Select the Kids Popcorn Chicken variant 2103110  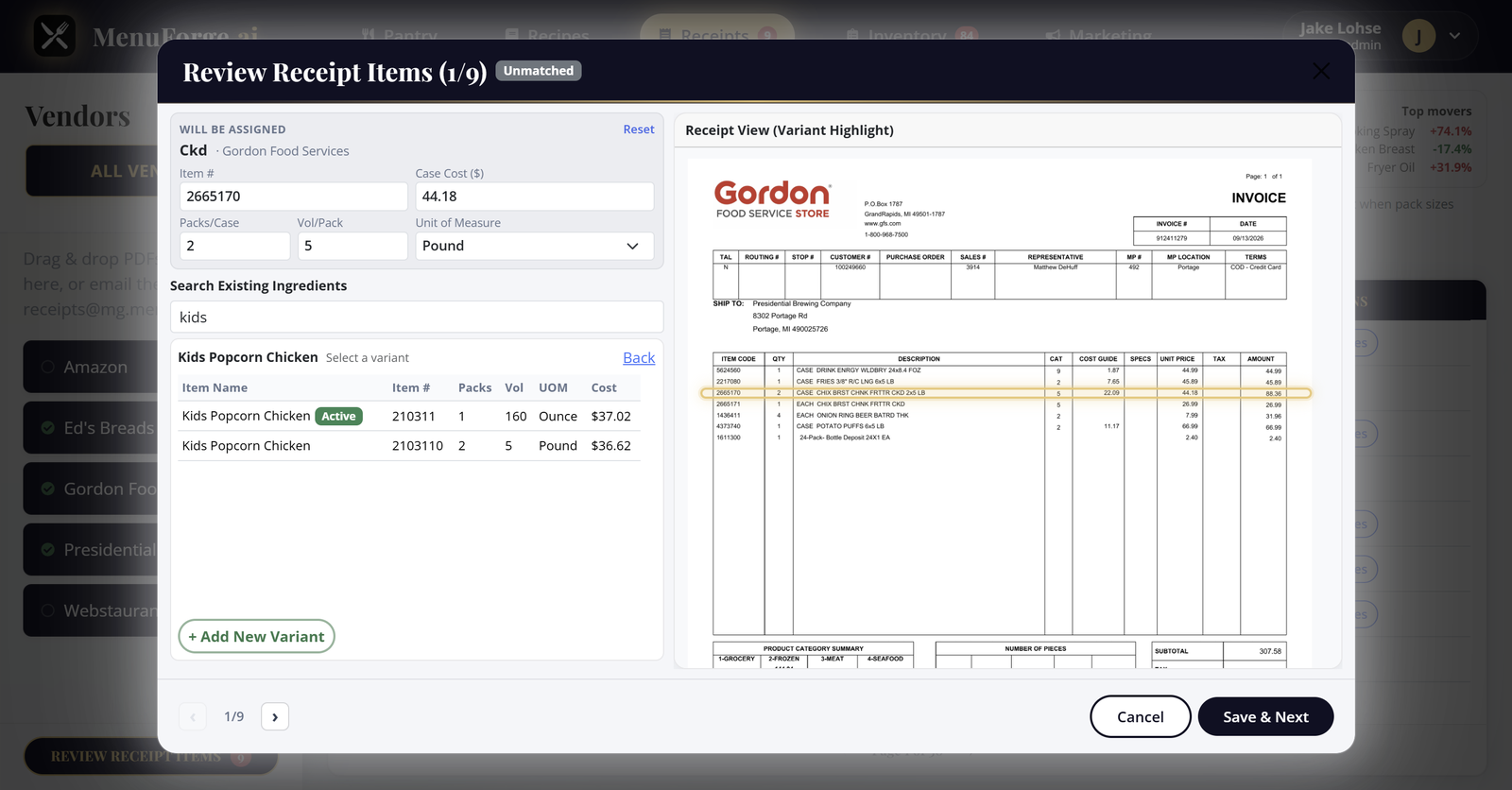click(x=409, y=446)
